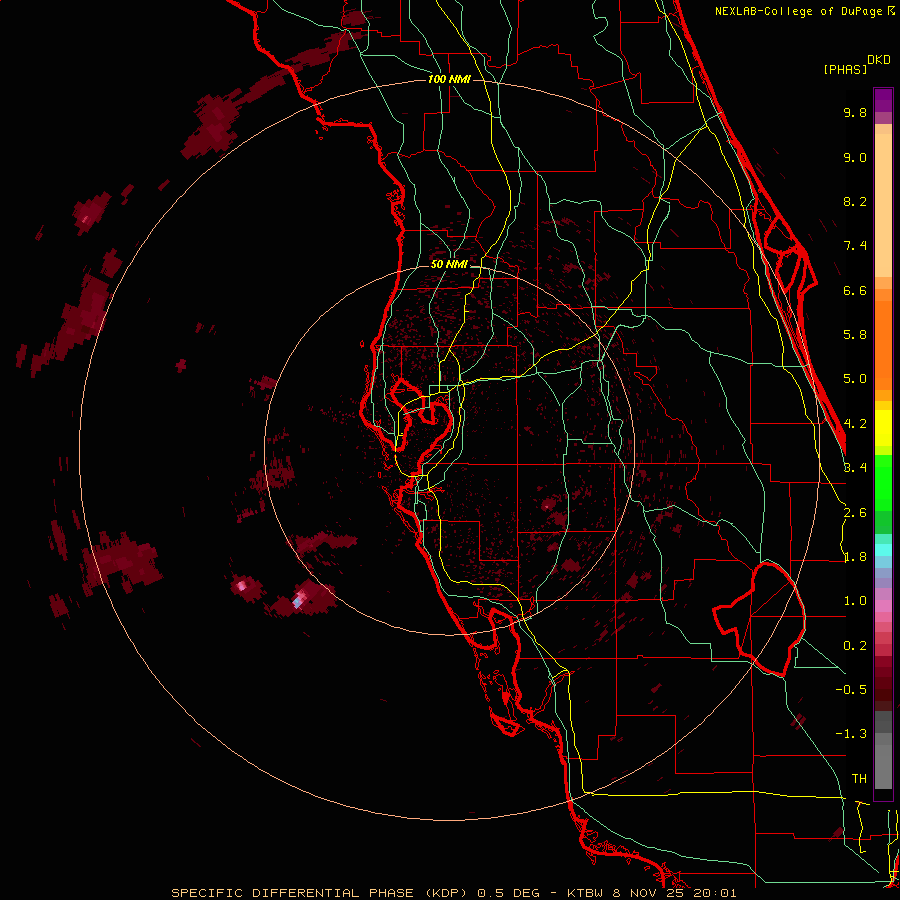The image size is (900, 900).
Task: Click the 4.2 scale value
Action: click(855, 424)
